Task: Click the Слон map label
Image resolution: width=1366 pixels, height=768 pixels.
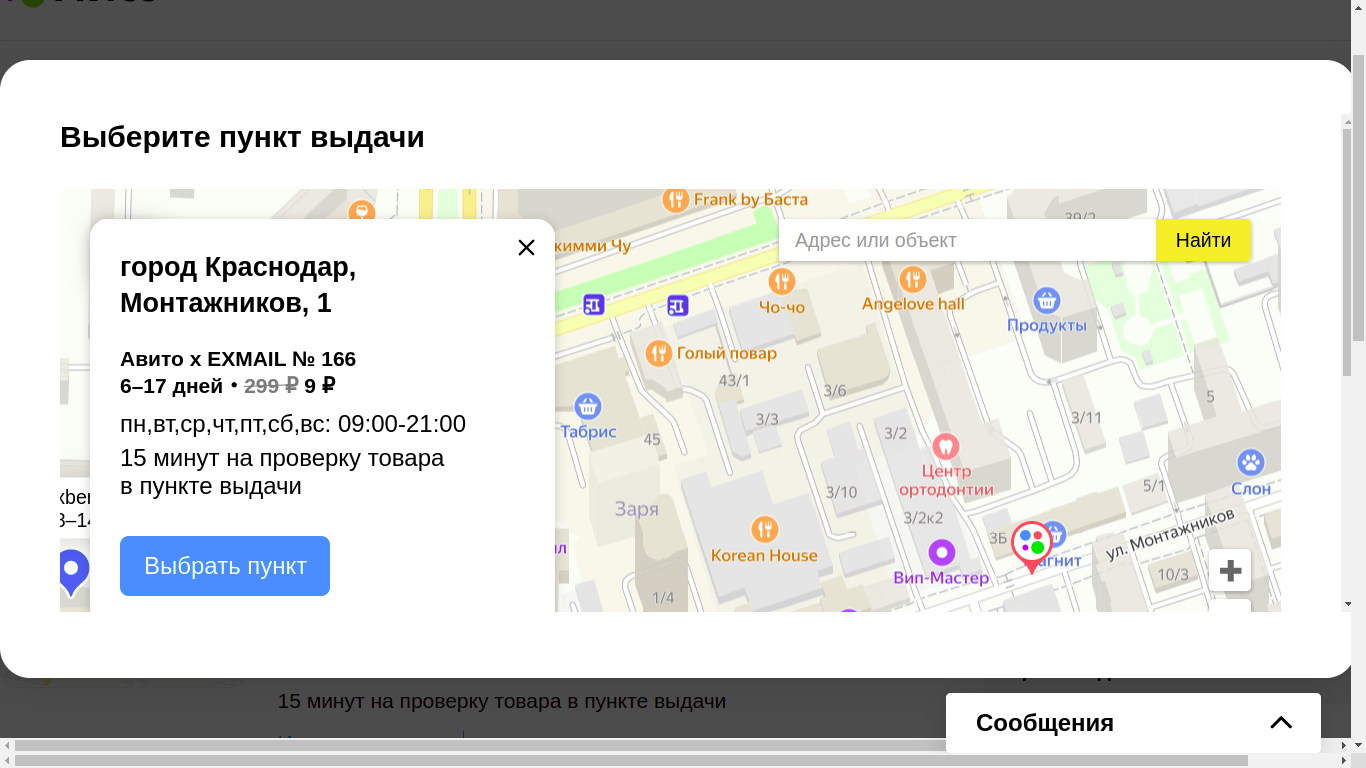Action: tap(1251, 489)
